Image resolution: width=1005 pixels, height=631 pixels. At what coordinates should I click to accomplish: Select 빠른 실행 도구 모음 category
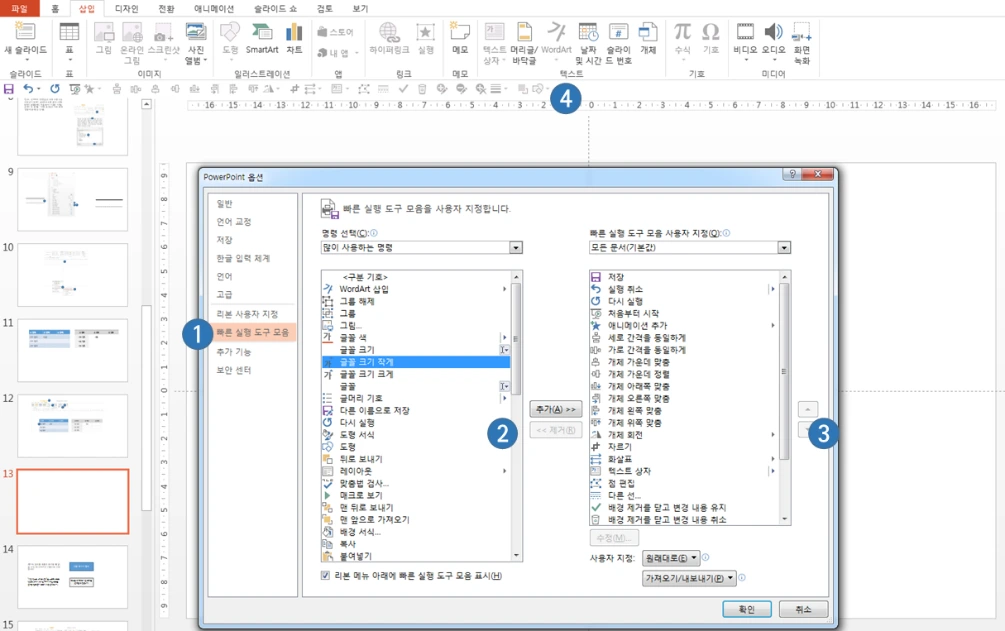(253, 332)
